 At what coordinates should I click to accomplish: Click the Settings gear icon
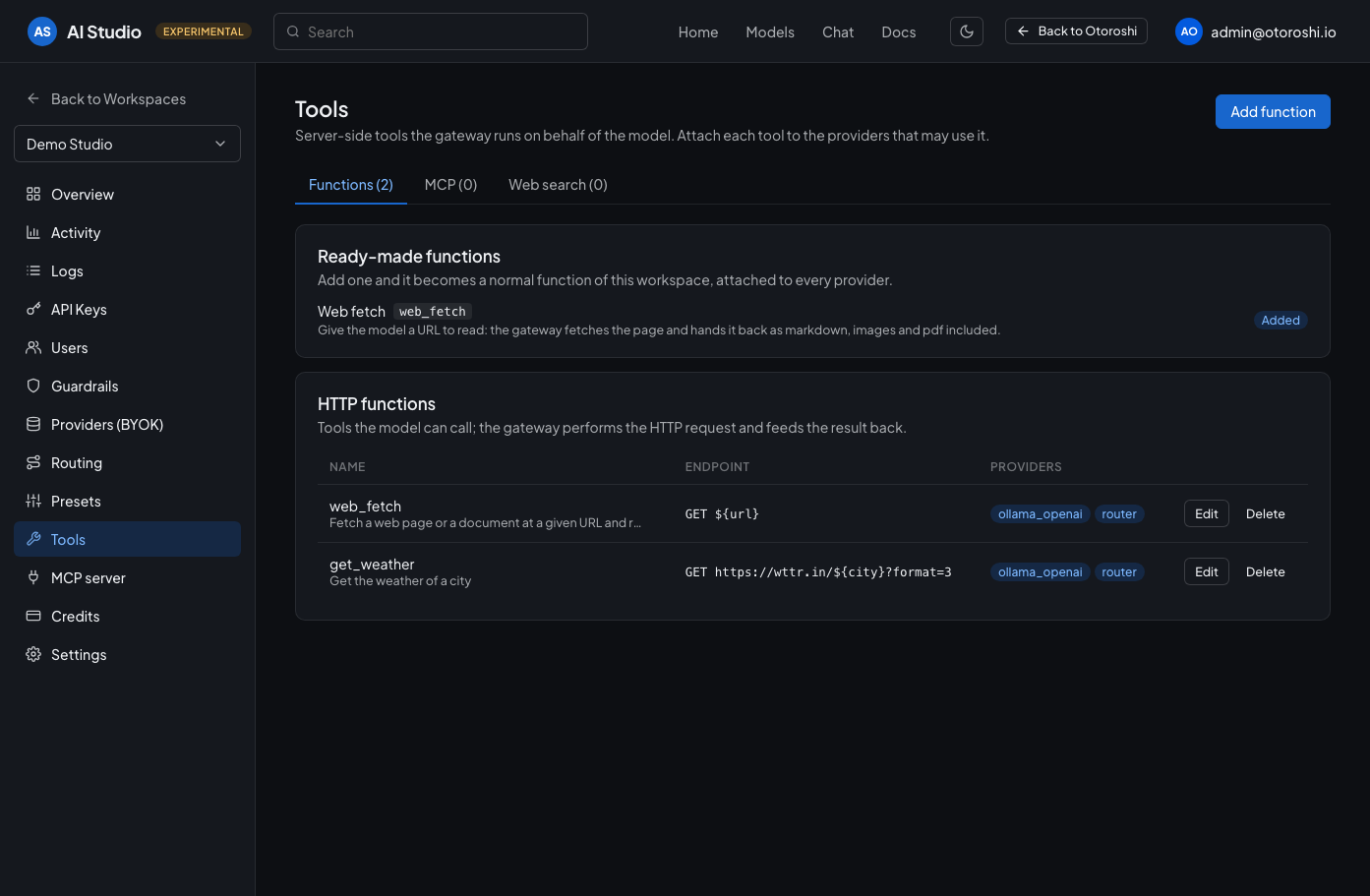[33, 654]
